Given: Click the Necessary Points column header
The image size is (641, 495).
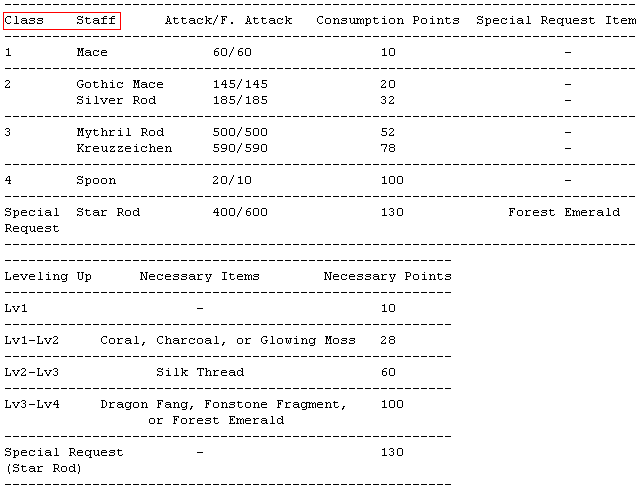Looking at the screenshot, I should pyautogui.click(x=388, y=277).
